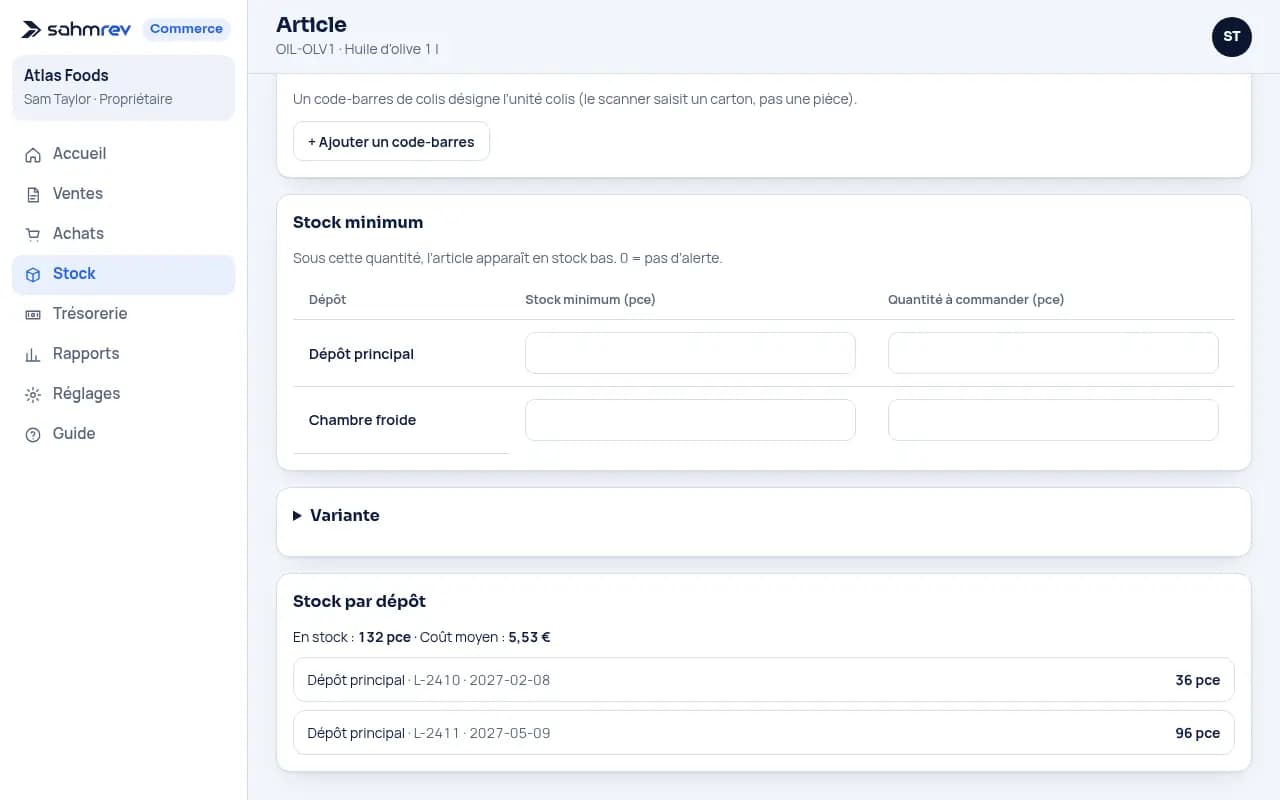
Task: Click the Variante disclosure triangle
Action: coord(297,516)
